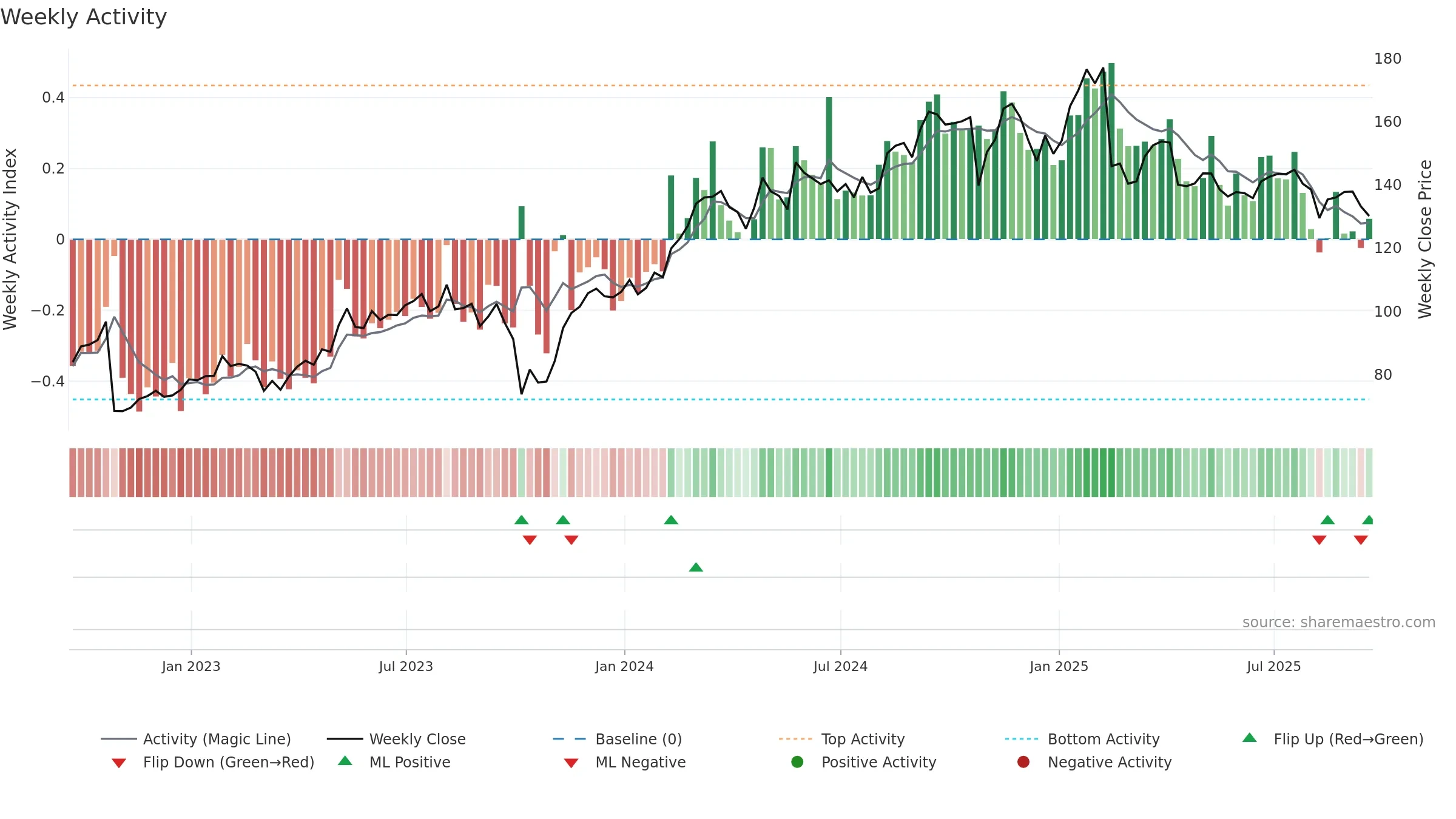Click the red Flip Down triangle in the legend
The image size is (1456, 819).
click(119, 763)
